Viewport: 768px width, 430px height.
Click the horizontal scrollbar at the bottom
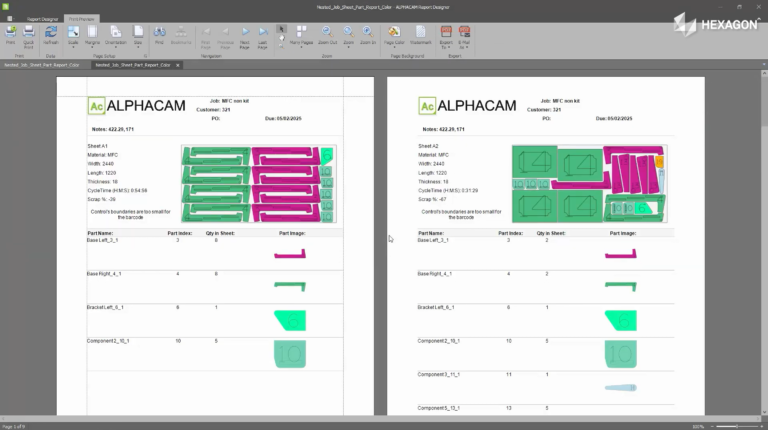pyautogui.click(x=380, y=419)
